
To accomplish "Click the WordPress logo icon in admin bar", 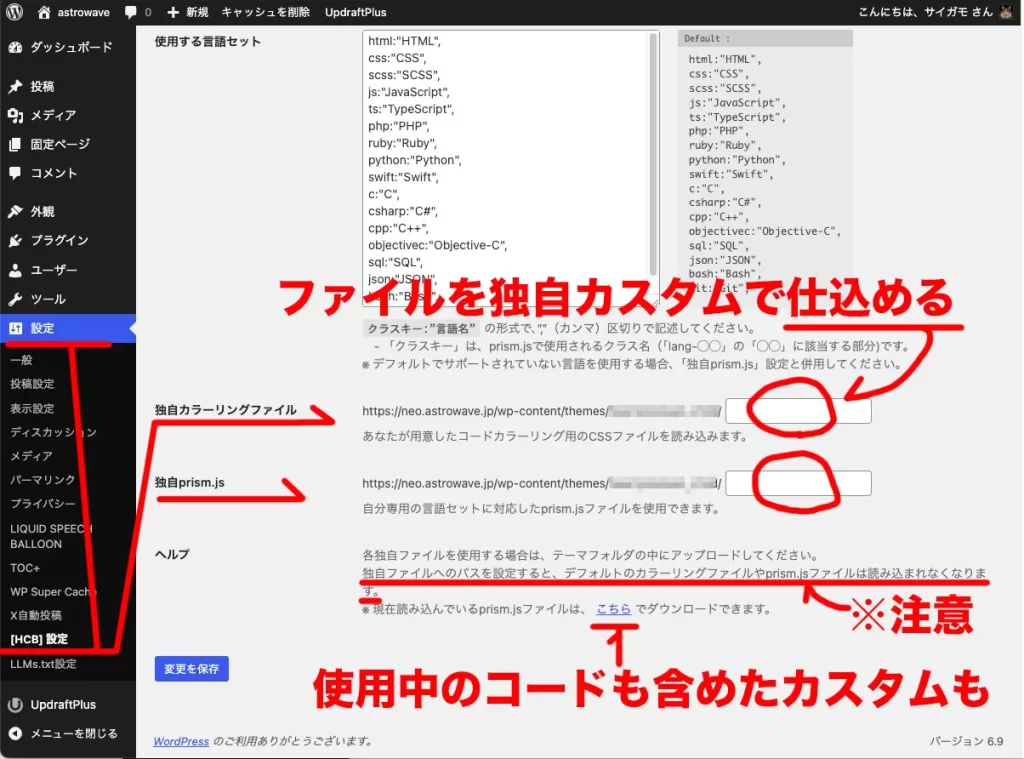I will 14,12.
